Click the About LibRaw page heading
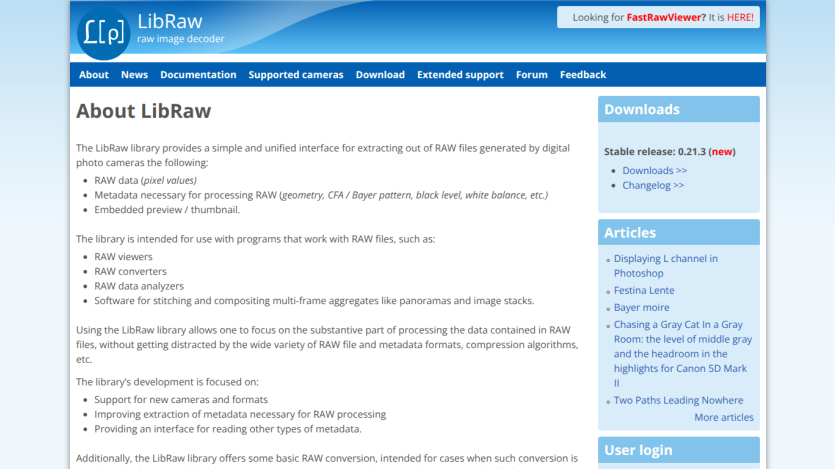This screenshot has width=835, height=469. pyautogui.click(x=143, y=111)
